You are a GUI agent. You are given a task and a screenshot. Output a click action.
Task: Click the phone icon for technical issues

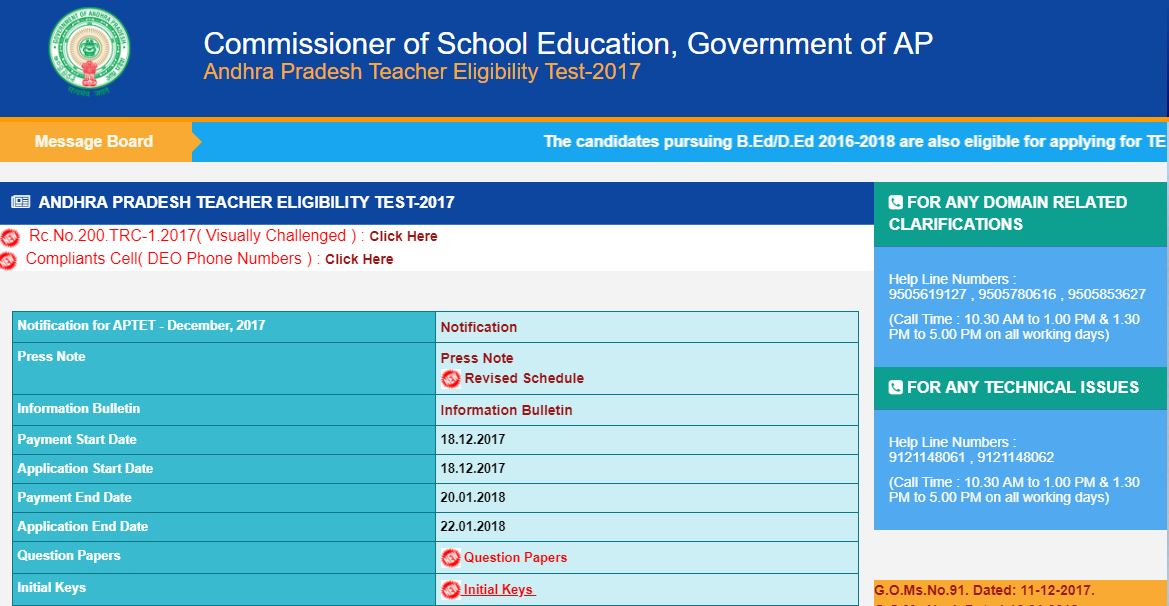click(895, 388)
